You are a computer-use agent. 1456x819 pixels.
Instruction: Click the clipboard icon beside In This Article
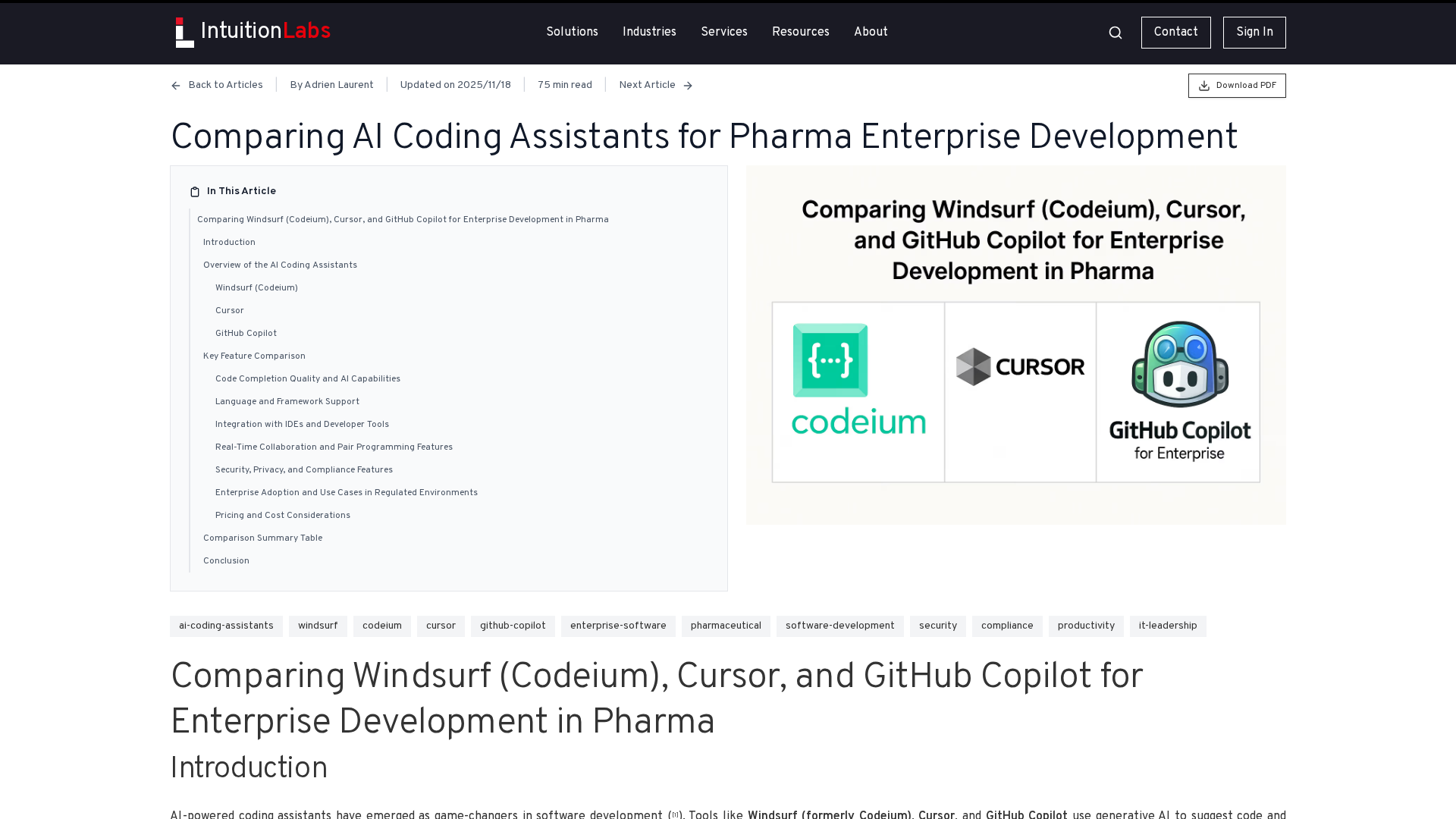[x=195, y=192]
